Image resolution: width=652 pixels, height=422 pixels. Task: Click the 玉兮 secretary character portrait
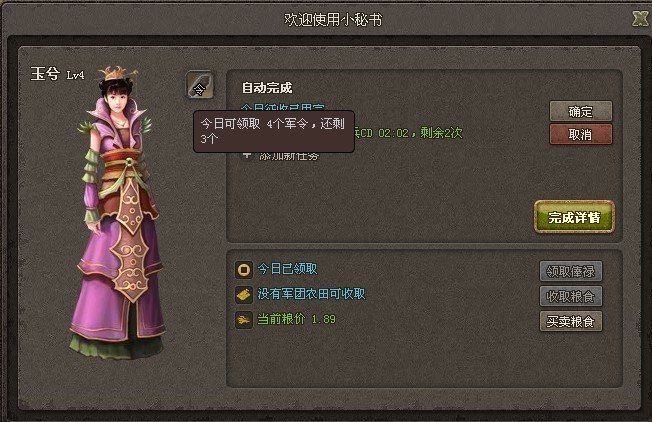pos(119,212)
